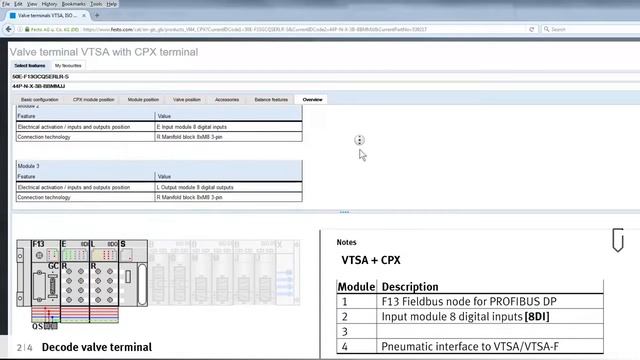Click the '44P-N-X-3B-BBMMJJ' order code line

[x=39, y=87]
